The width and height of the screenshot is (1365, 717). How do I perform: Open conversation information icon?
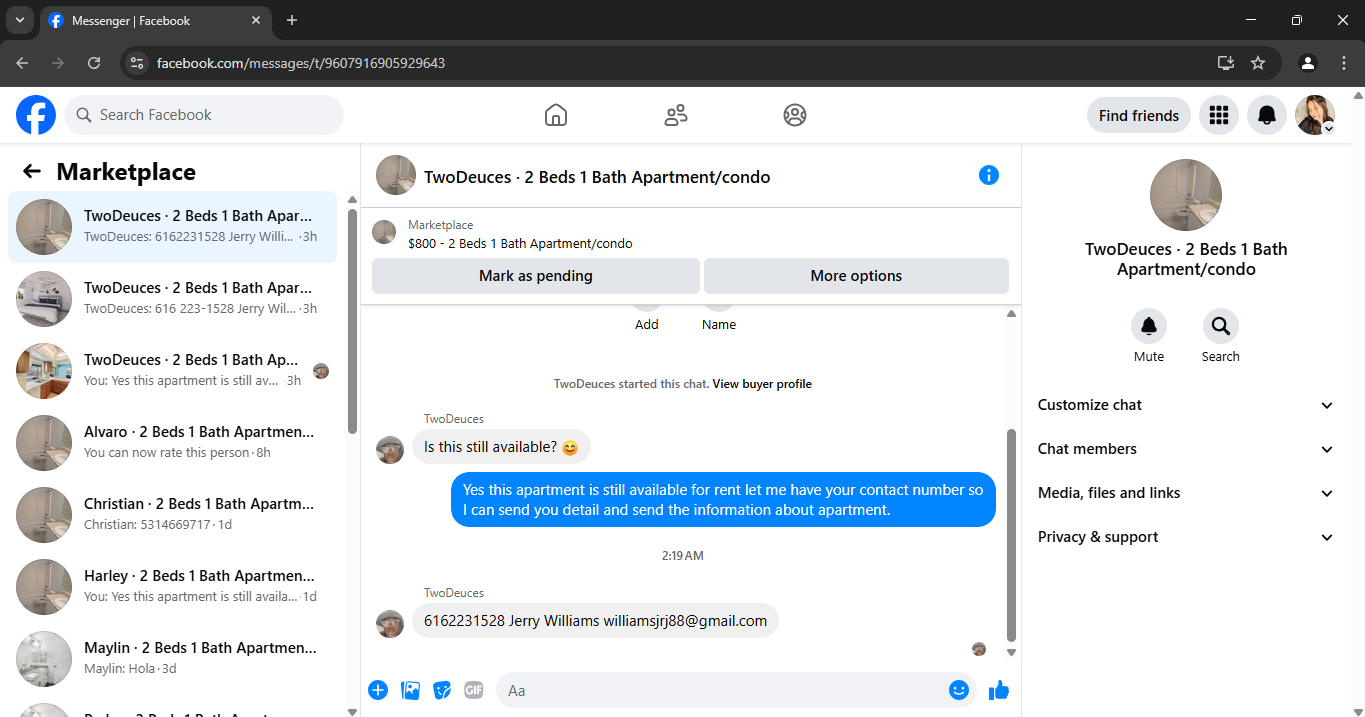[989, 175]
